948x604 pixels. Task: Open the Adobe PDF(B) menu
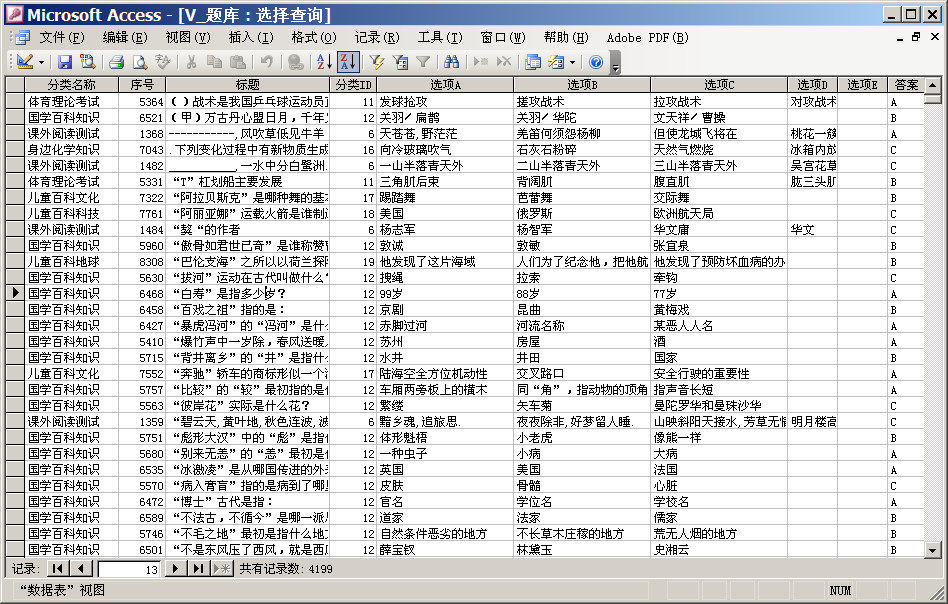coord(648,37)
